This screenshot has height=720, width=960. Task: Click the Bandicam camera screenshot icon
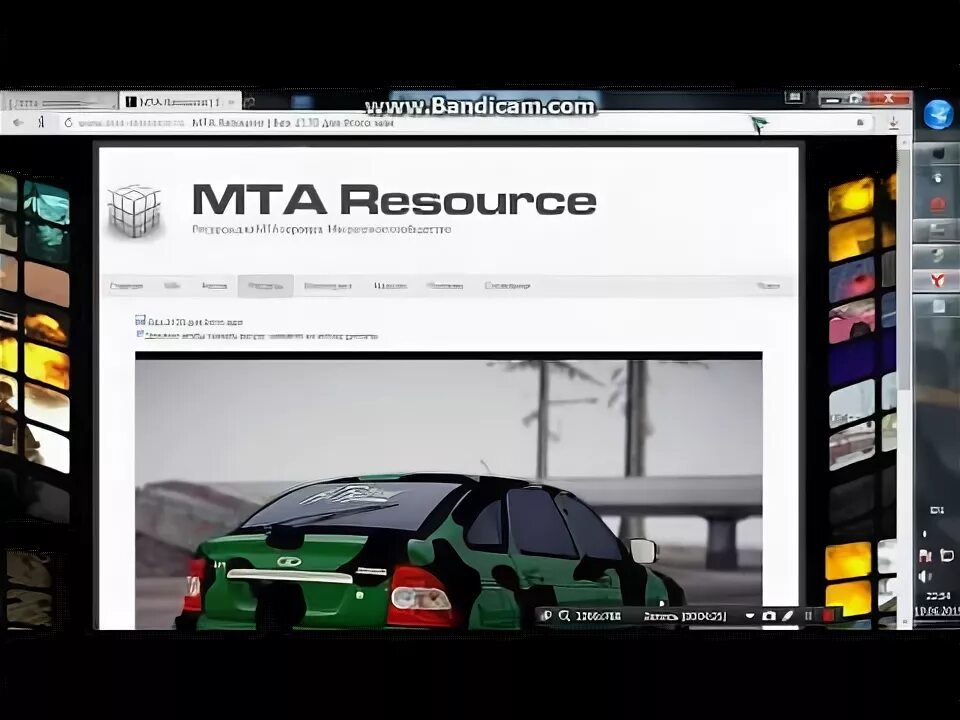[x=769, y=616]
